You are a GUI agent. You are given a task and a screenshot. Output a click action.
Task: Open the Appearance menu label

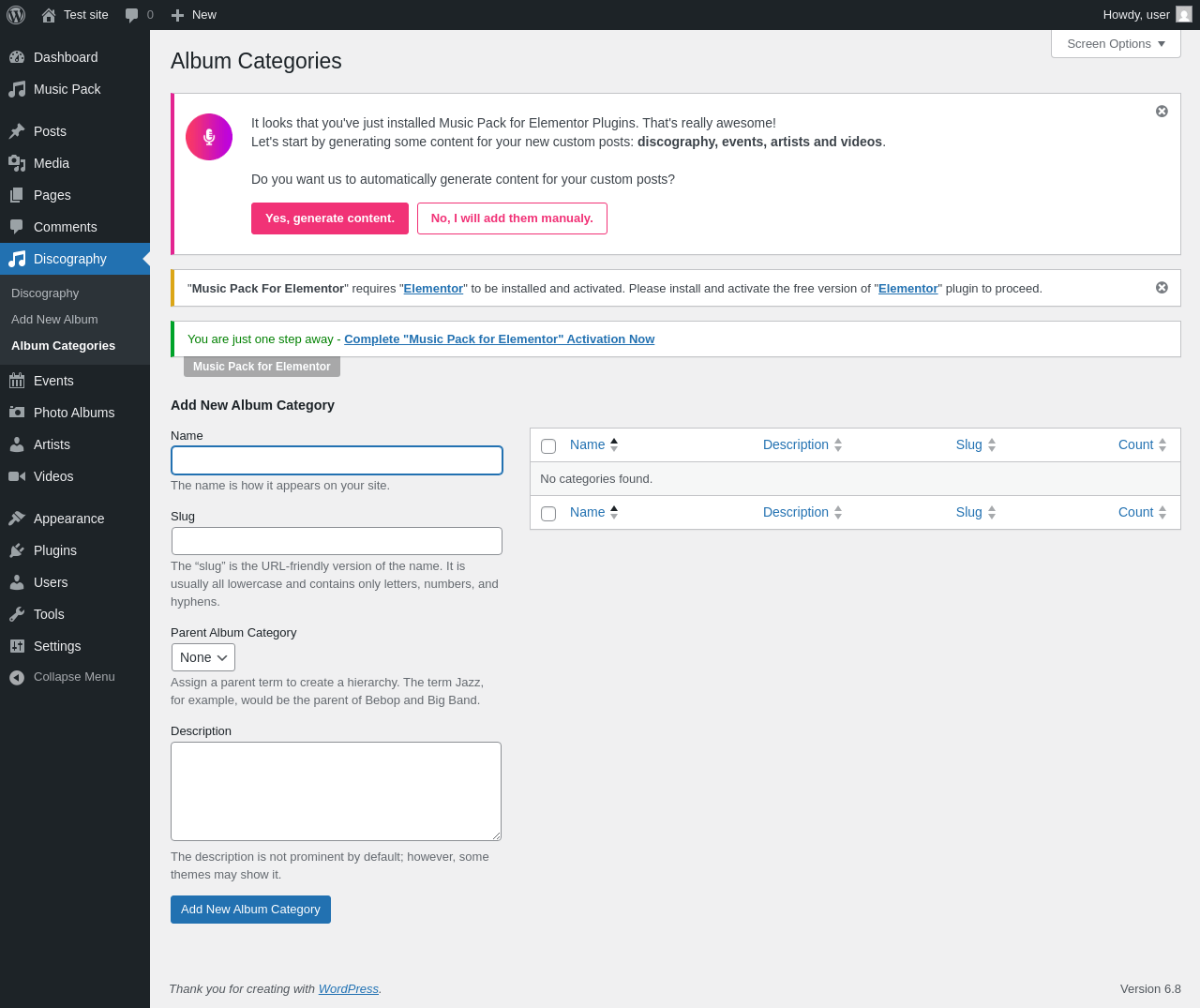68,519
